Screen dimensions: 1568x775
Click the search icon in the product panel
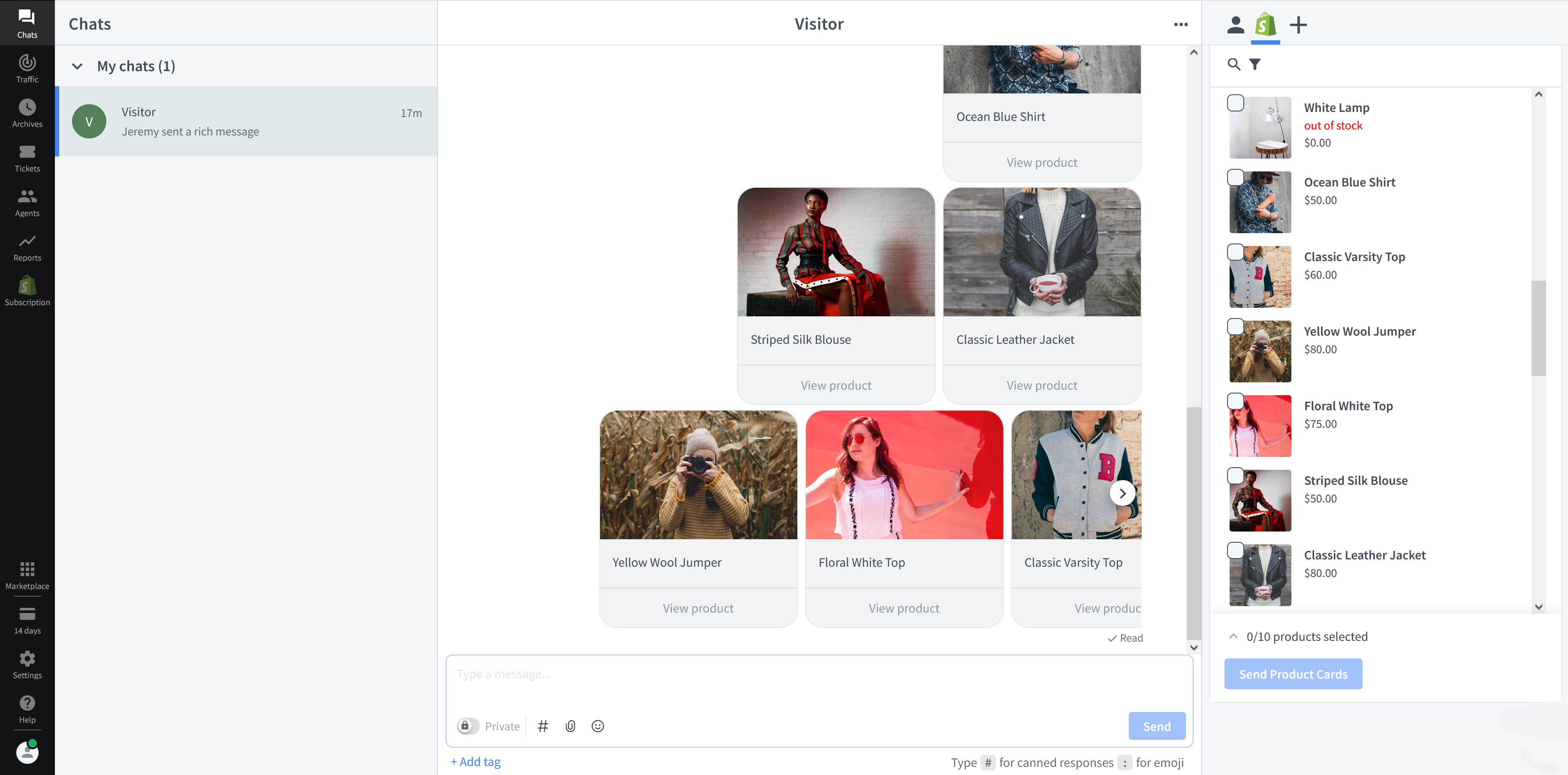(1233, 64)
